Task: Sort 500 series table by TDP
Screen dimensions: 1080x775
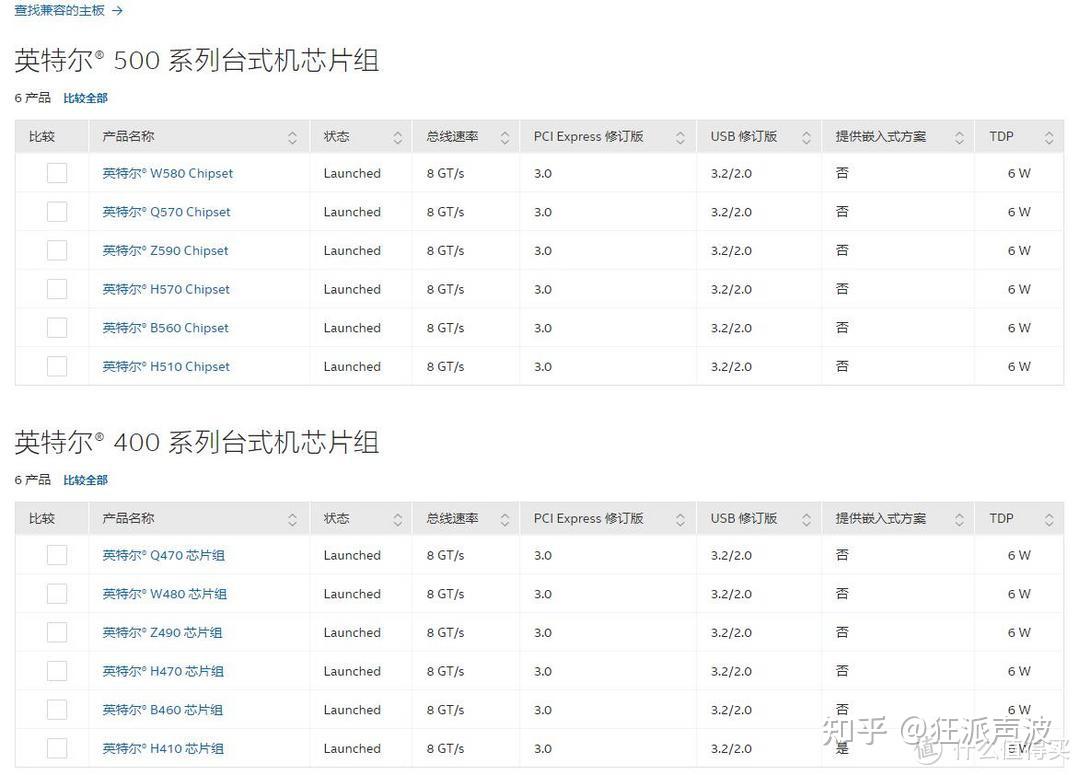Action: tap(1048, 137)
